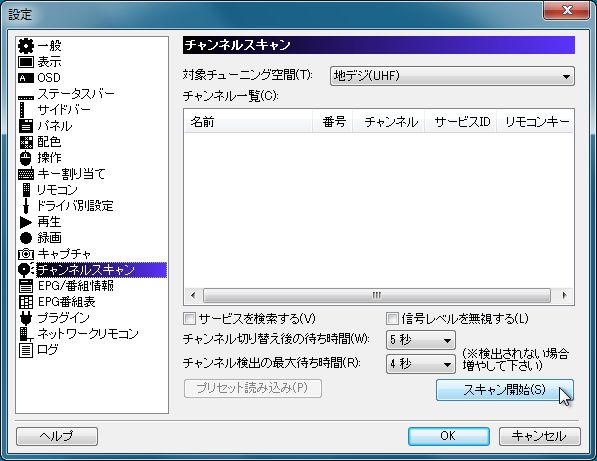Toggle 信号レベルを無視する checkbox
The width and height of the screenshot is (597, 461).
click(x=392, y=318)
